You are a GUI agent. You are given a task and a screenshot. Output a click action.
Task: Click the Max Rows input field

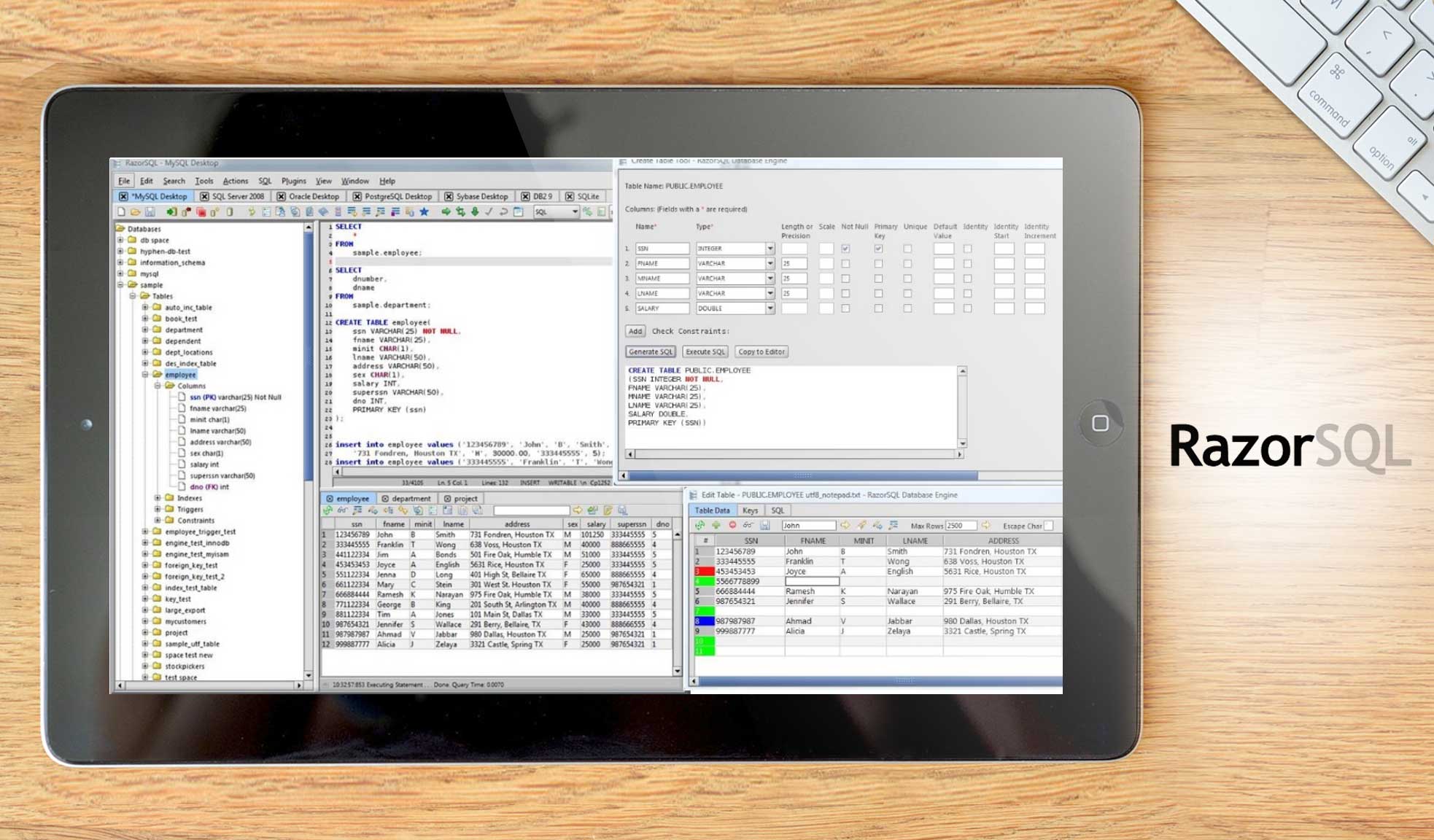960,526
